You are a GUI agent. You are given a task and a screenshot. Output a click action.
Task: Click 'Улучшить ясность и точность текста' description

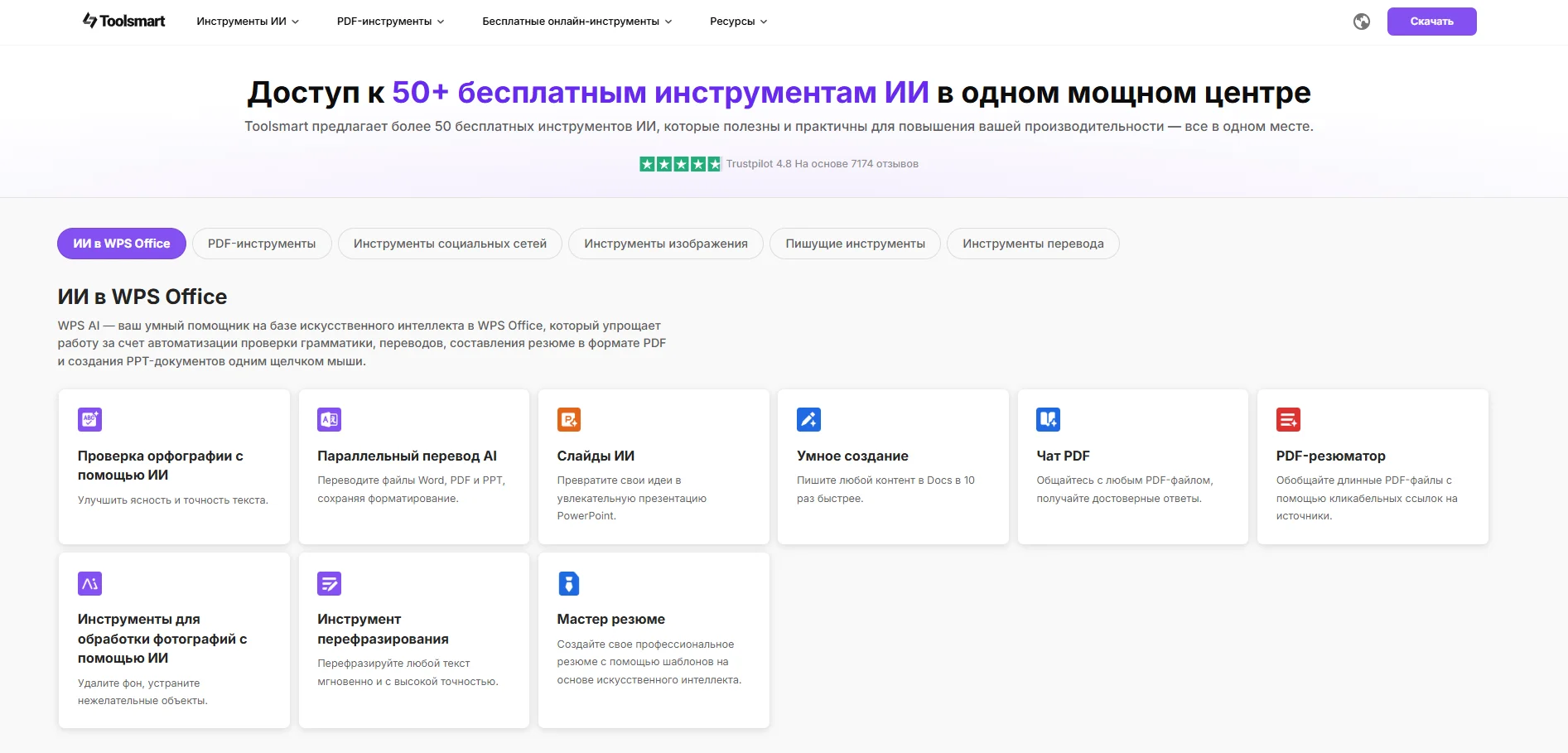click(173, 500)
